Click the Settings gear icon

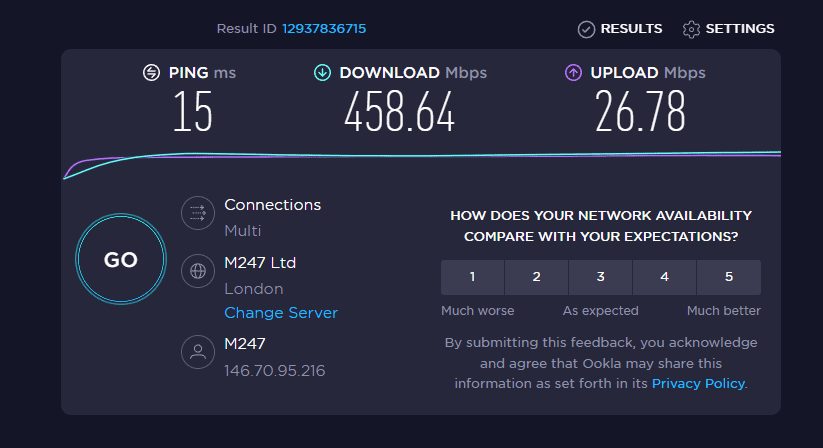(x=691, y=29)
